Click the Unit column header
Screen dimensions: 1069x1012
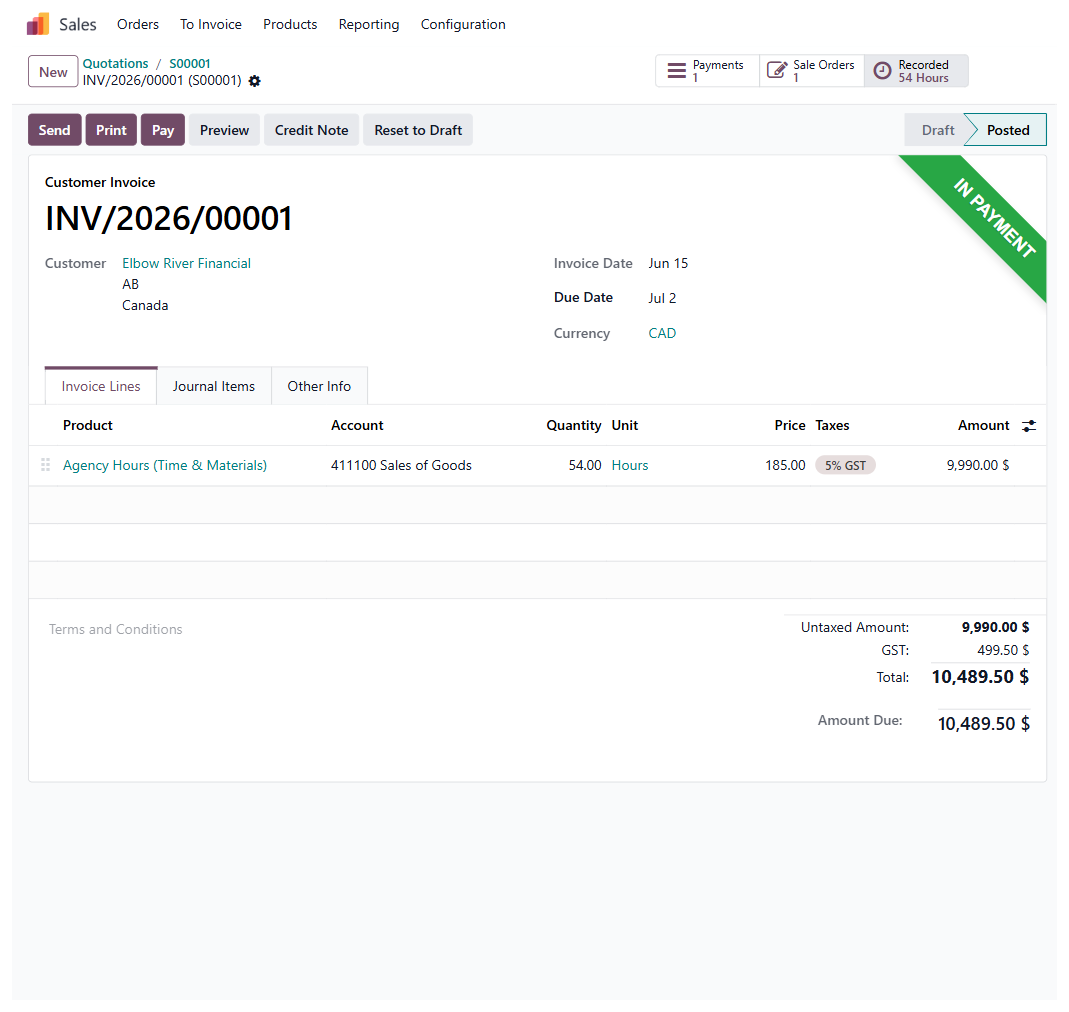[x=624, y=426]
